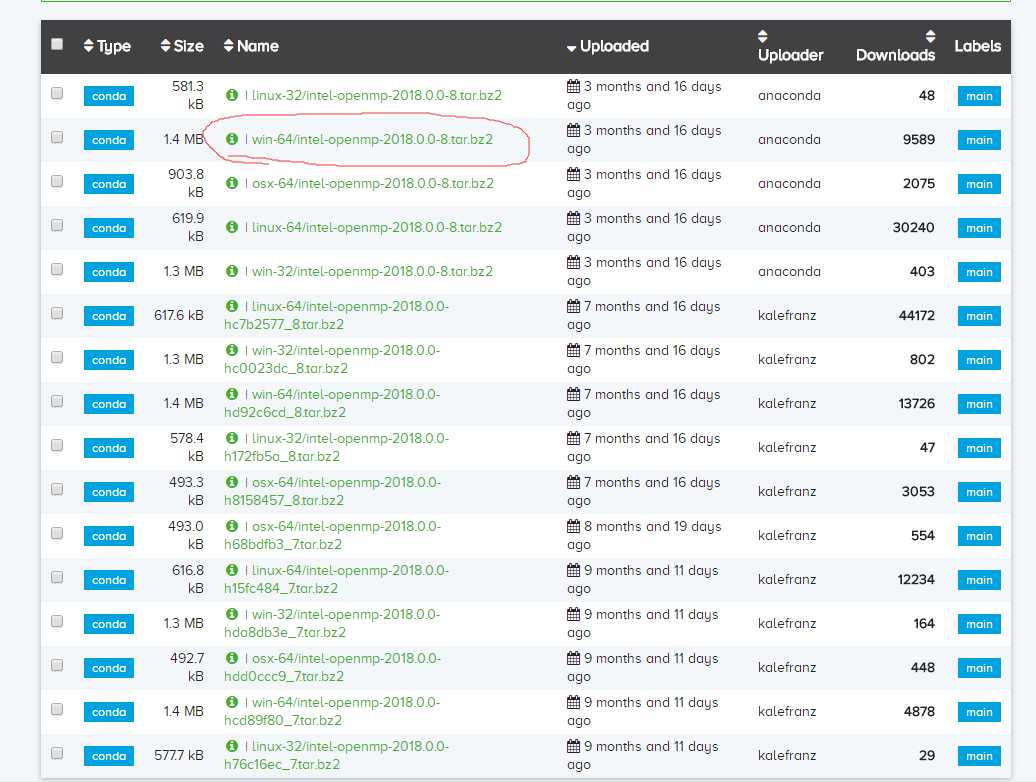Screen dimensions: 1036x782
Task: Open info icon for hda8db3e_7 win-32 package
Action: pyautogui.click(x=231, y=614)
